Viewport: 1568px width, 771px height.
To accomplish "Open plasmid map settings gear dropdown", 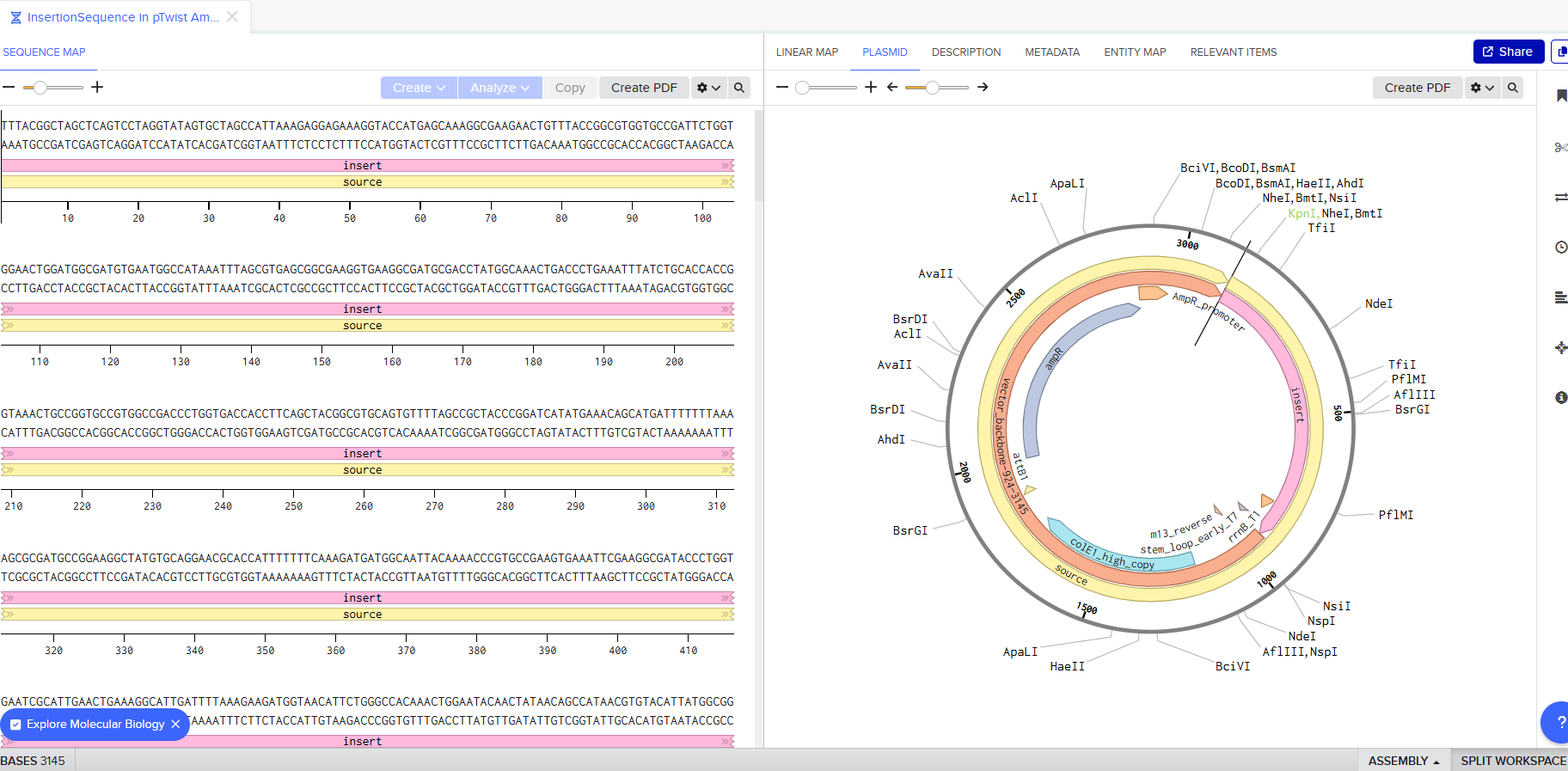I will tap(1482, 88).
